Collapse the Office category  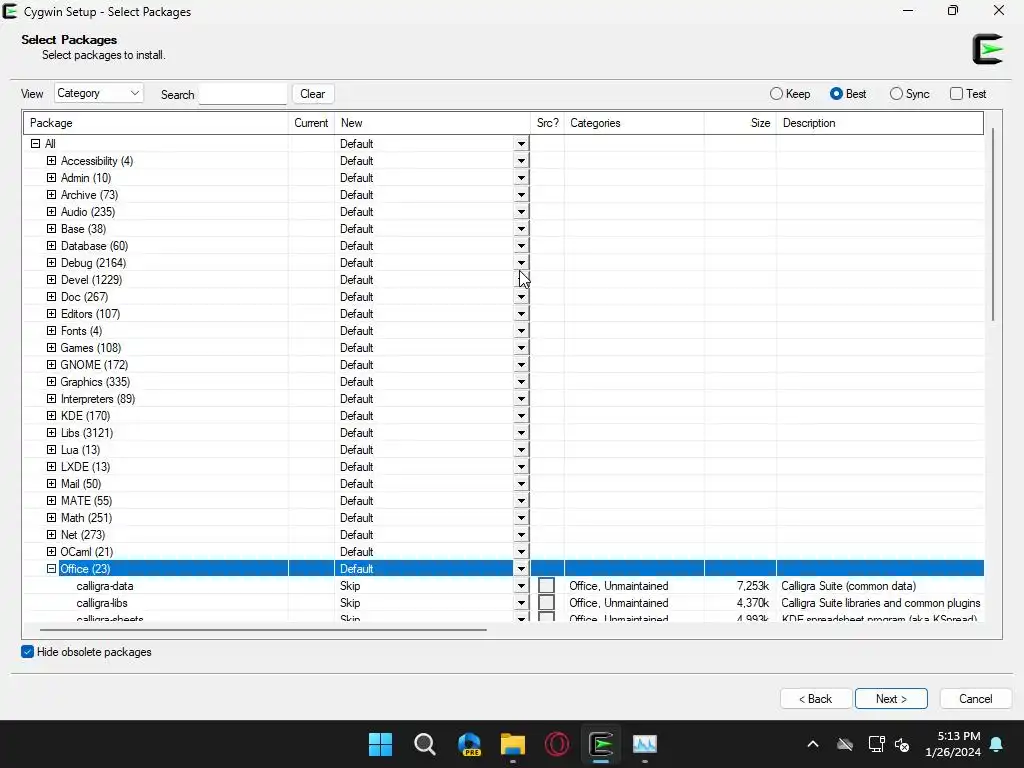52,569
